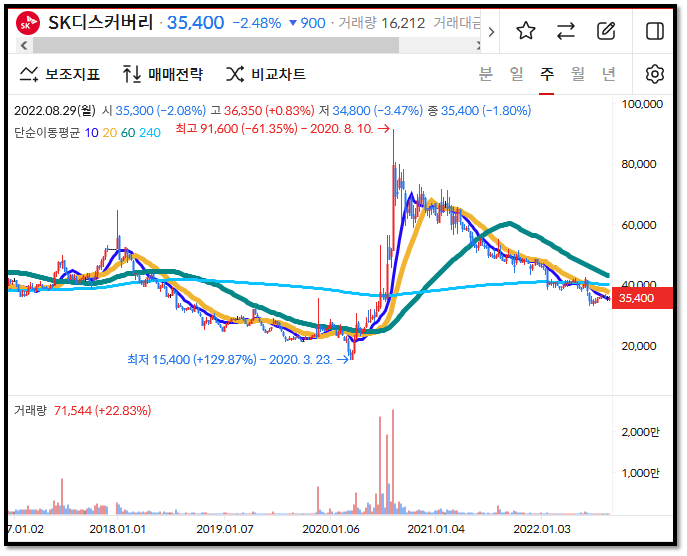The height and width of the screenshot is (556, 687).
Task: Click the 60-period moving average label
Action: click(128, 133)
